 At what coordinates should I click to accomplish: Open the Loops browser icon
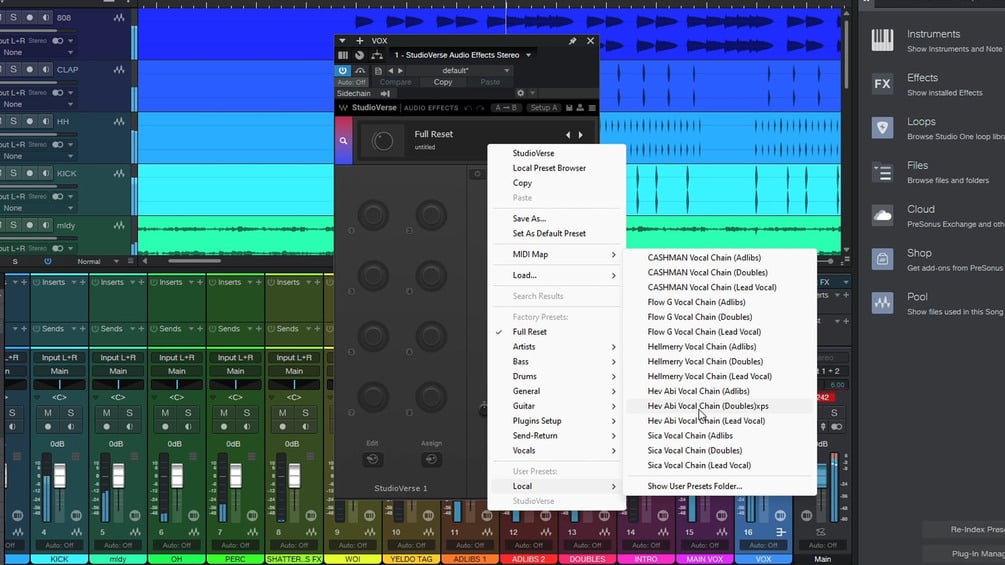pyautogui.click(x=883, y=127)
